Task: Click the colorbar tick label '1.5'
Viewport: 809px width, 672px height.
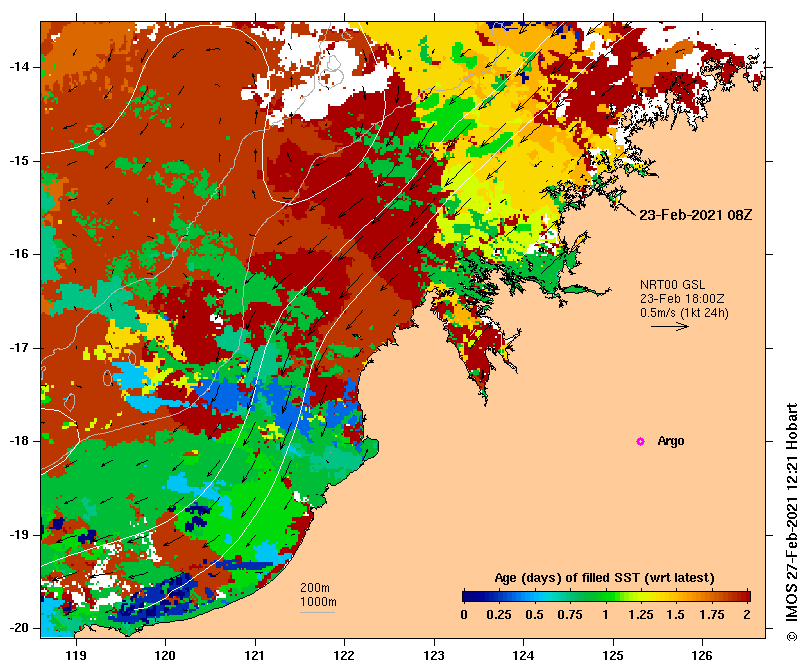Action: tap(675, 615)
